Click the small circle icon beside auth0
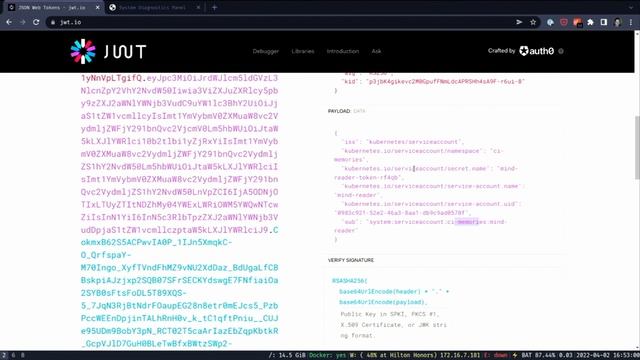The width and height of the screenshot is (640, 360). (561, 51)
